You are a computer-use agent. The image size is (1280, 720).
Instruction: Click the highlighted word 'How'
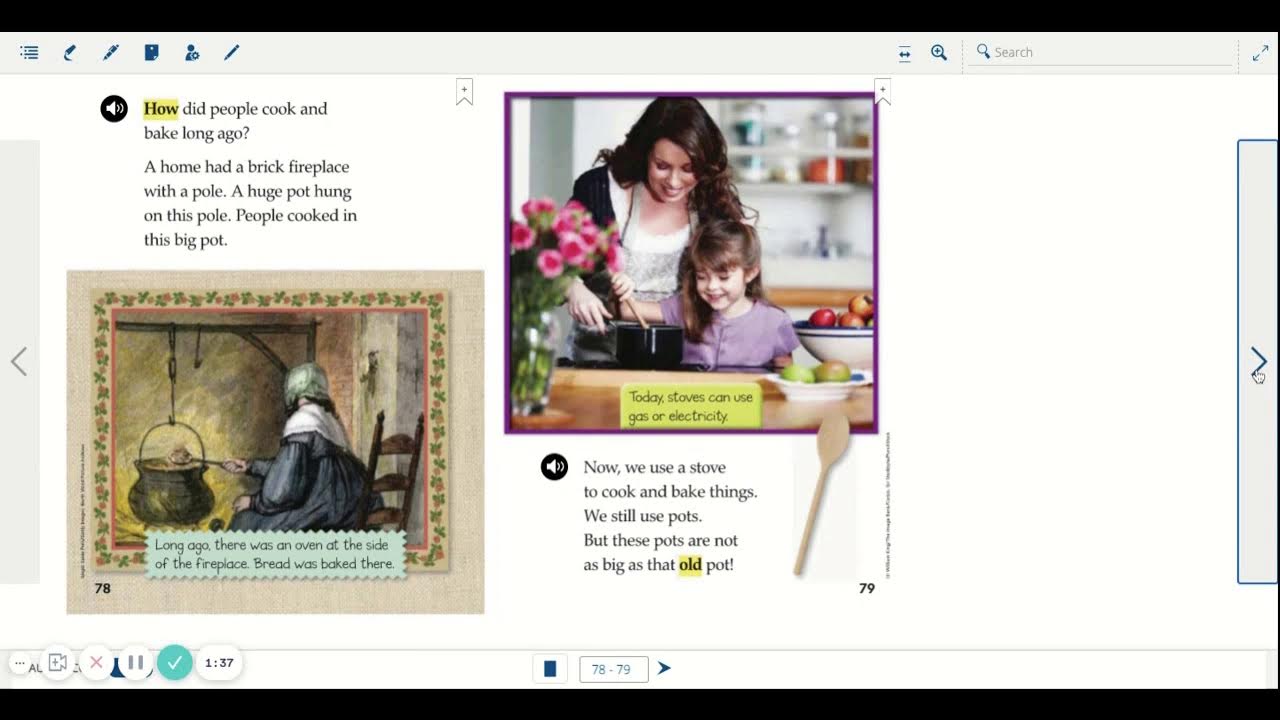[x=161, y=109]
